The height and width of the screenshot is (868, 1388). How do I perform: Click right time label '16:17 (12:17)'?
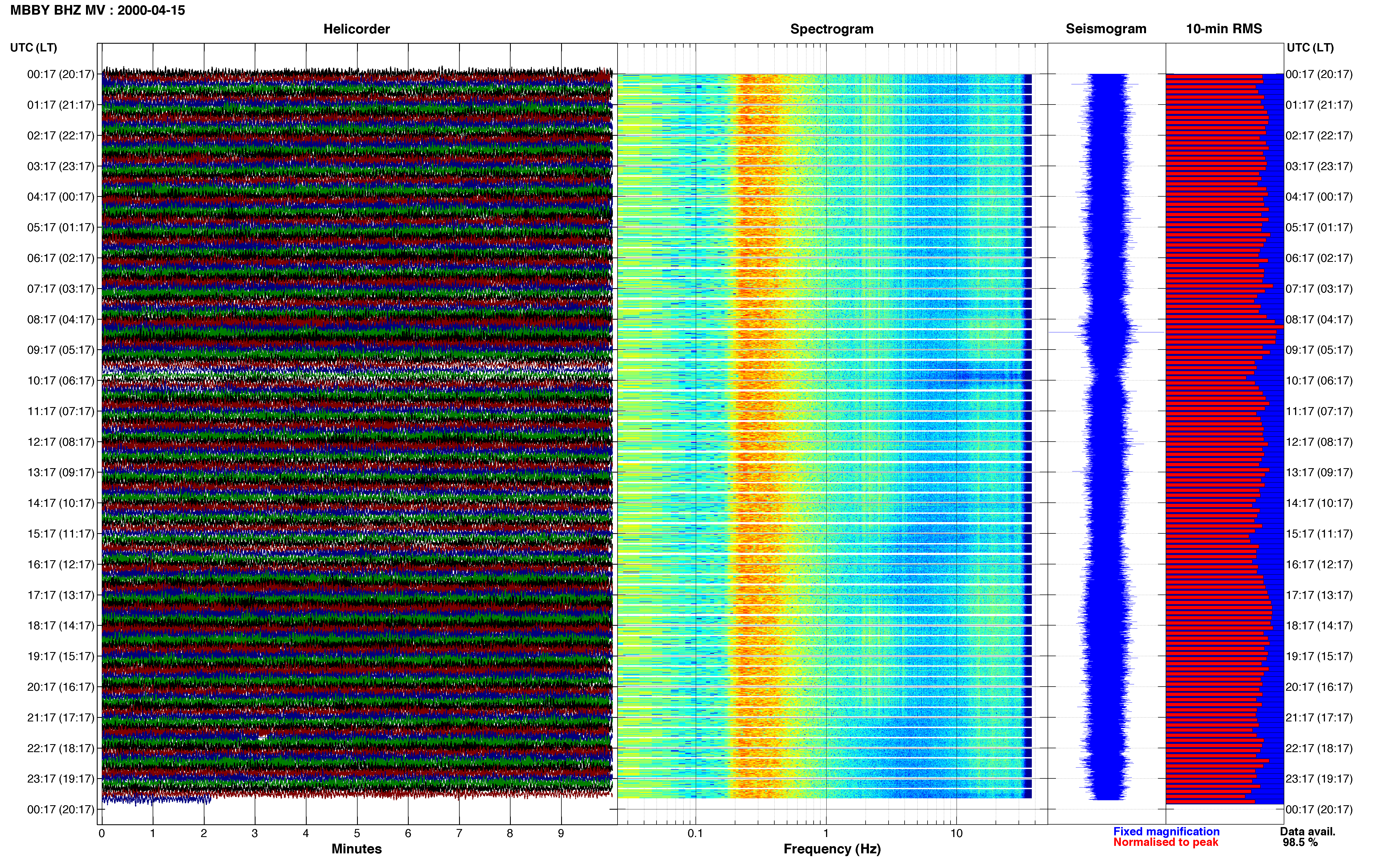1319,564
